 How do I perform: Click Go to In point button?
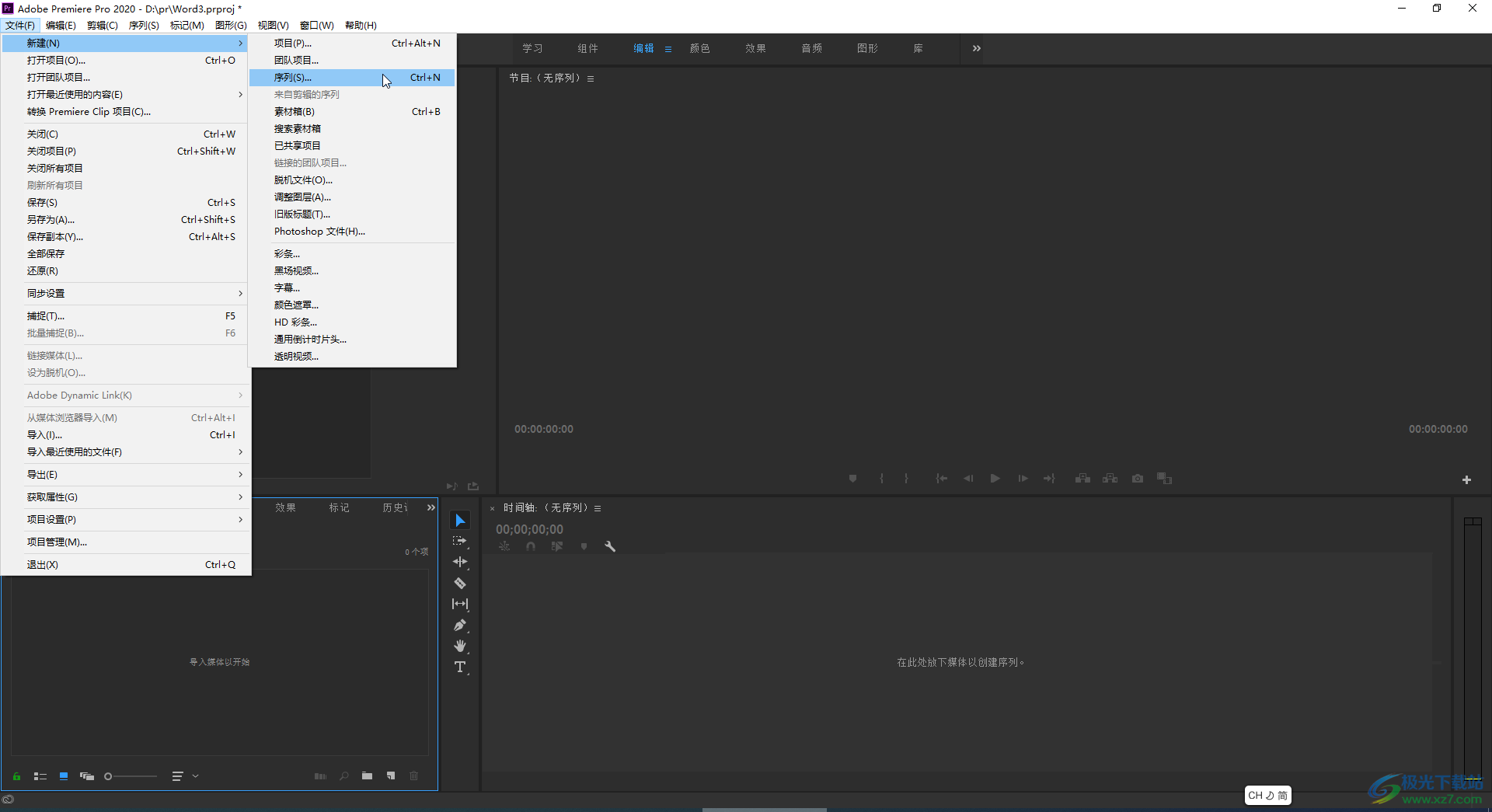[941, 479]
